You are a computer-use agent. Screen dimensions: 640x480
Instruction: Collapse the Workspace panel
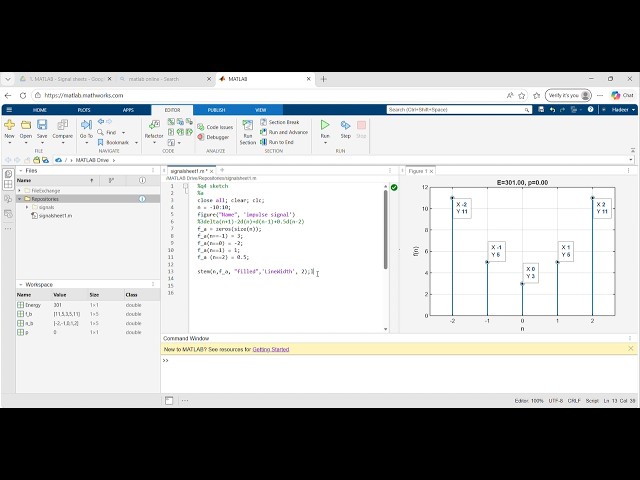coord(21,284)
